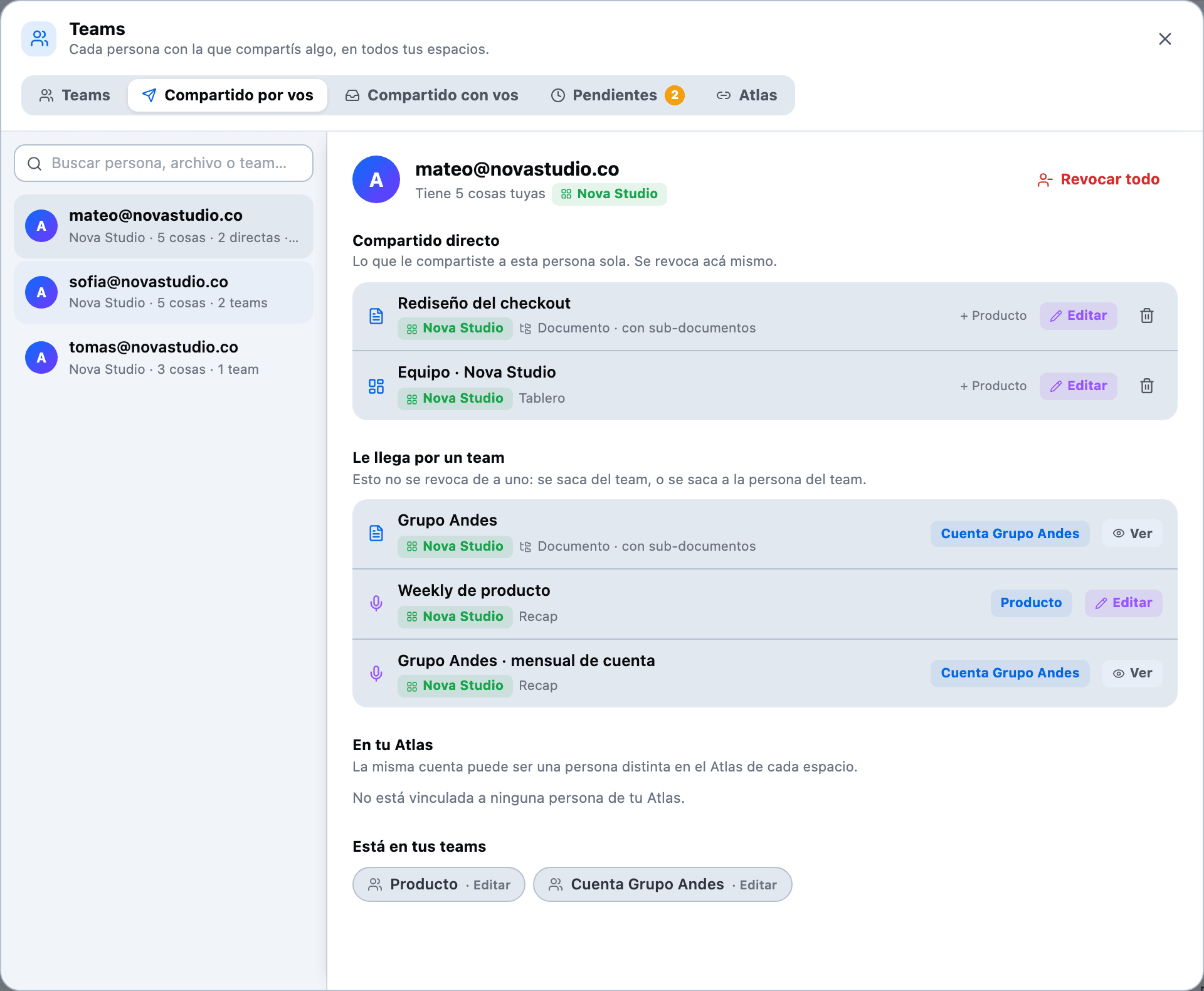Click Cuenta Grupo Andes badge on Grupo Andes document
The image size is (1204, 991).
(x=1010, y=534)
